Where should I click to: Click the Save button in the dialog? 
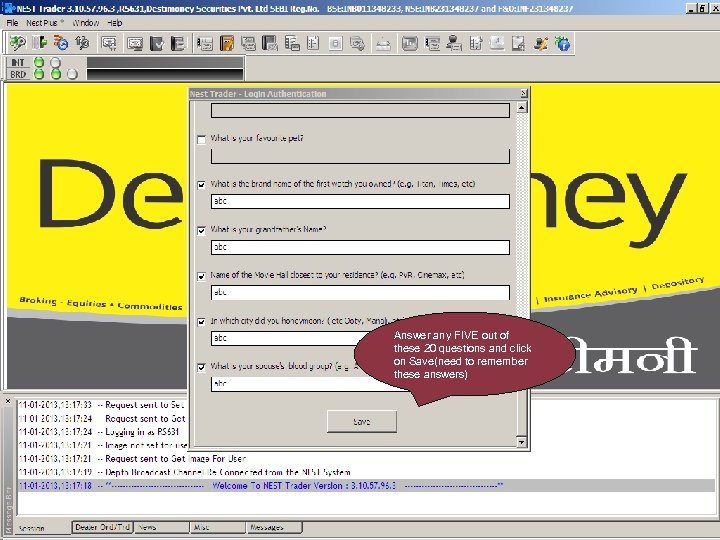362,422
